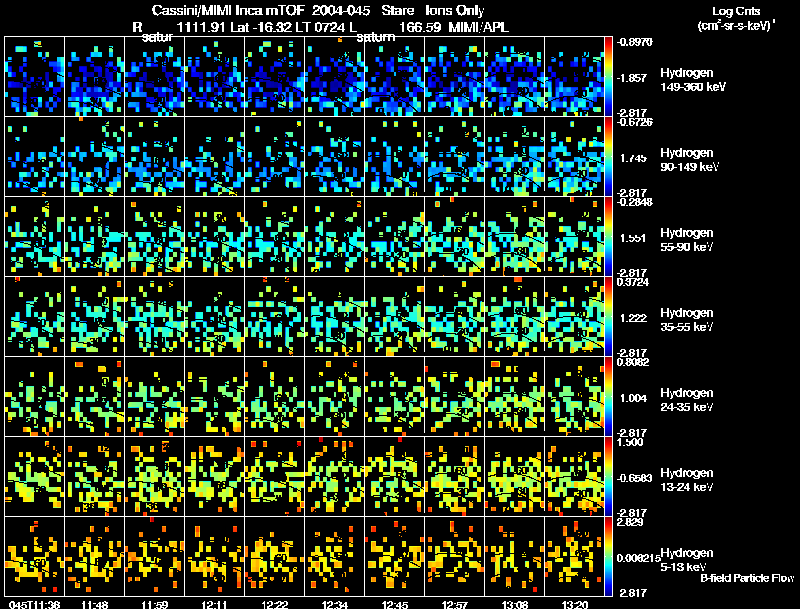This screenshot has height=609, width=800.
Task: Click the '12:45' time label
Action: click(x=394, y=604)
